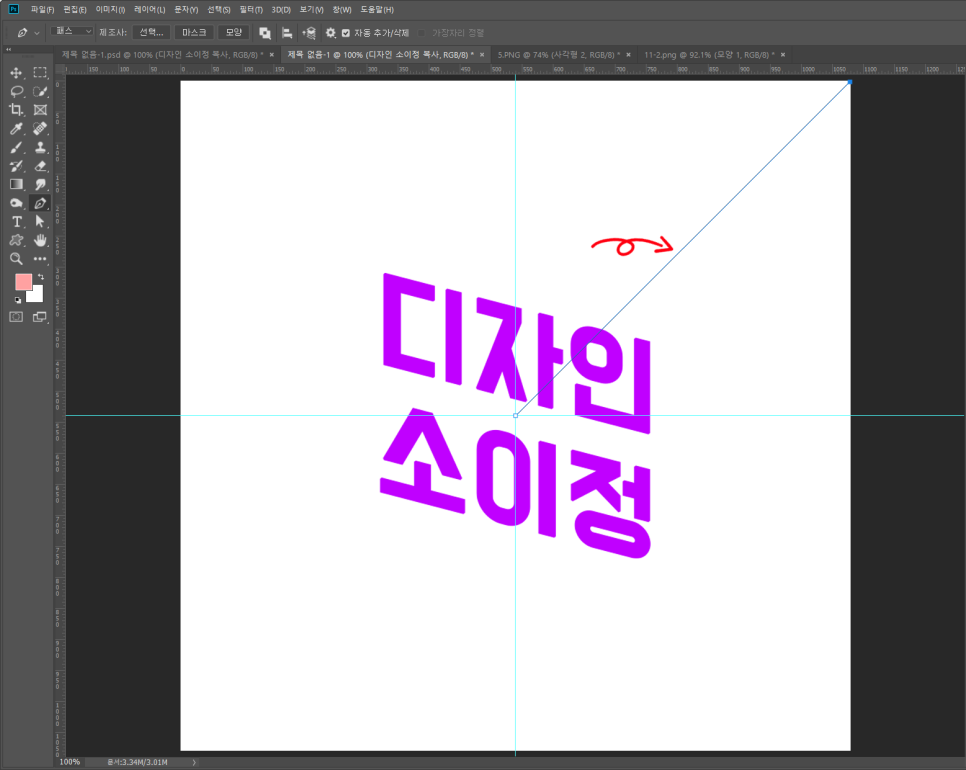Select the Eyedropper tool
966x770 pixels.
[x=16, y=129]
